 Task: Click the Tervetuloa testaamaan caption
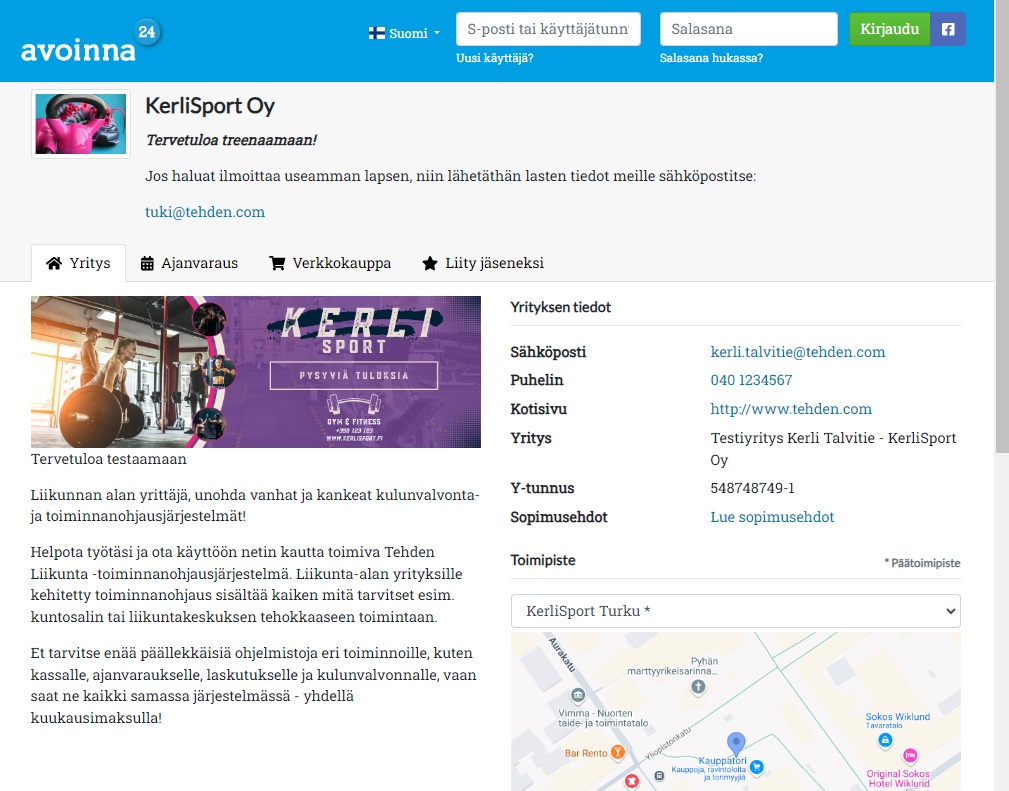(x=109, y=459)
